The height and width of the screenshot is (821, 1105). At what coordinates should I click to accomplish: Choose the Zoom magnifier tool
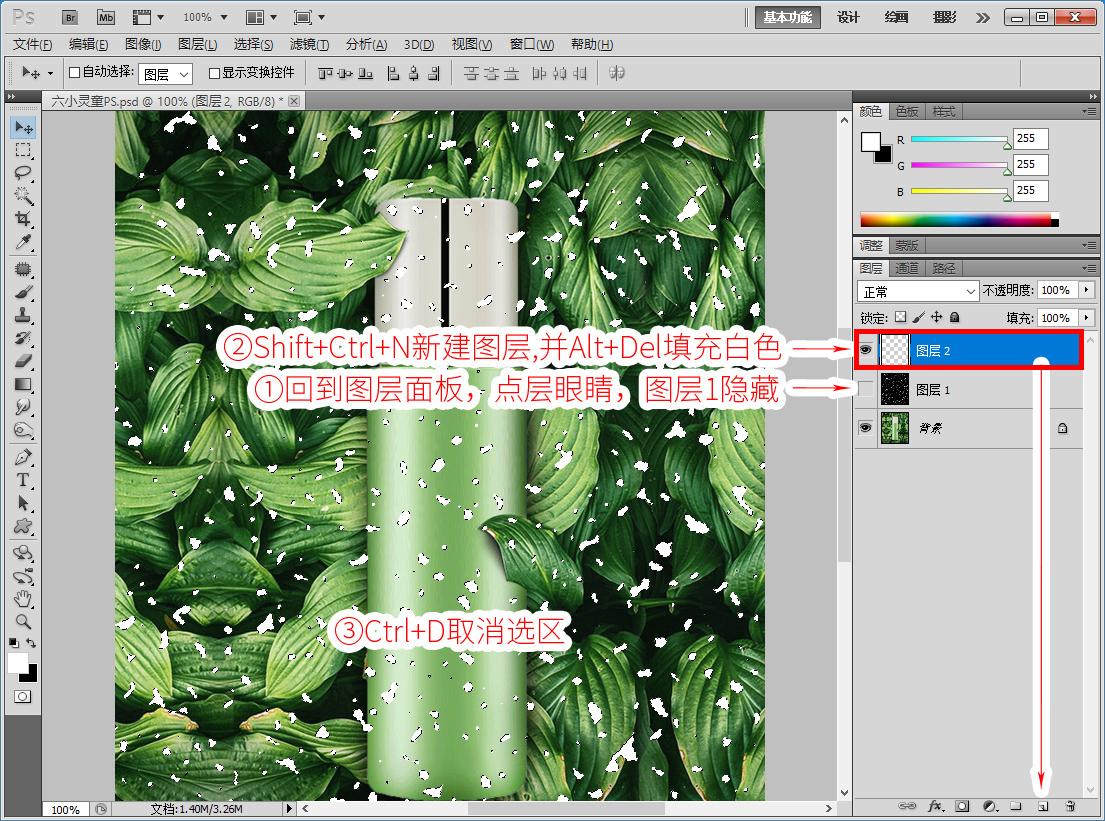[23, 621]
